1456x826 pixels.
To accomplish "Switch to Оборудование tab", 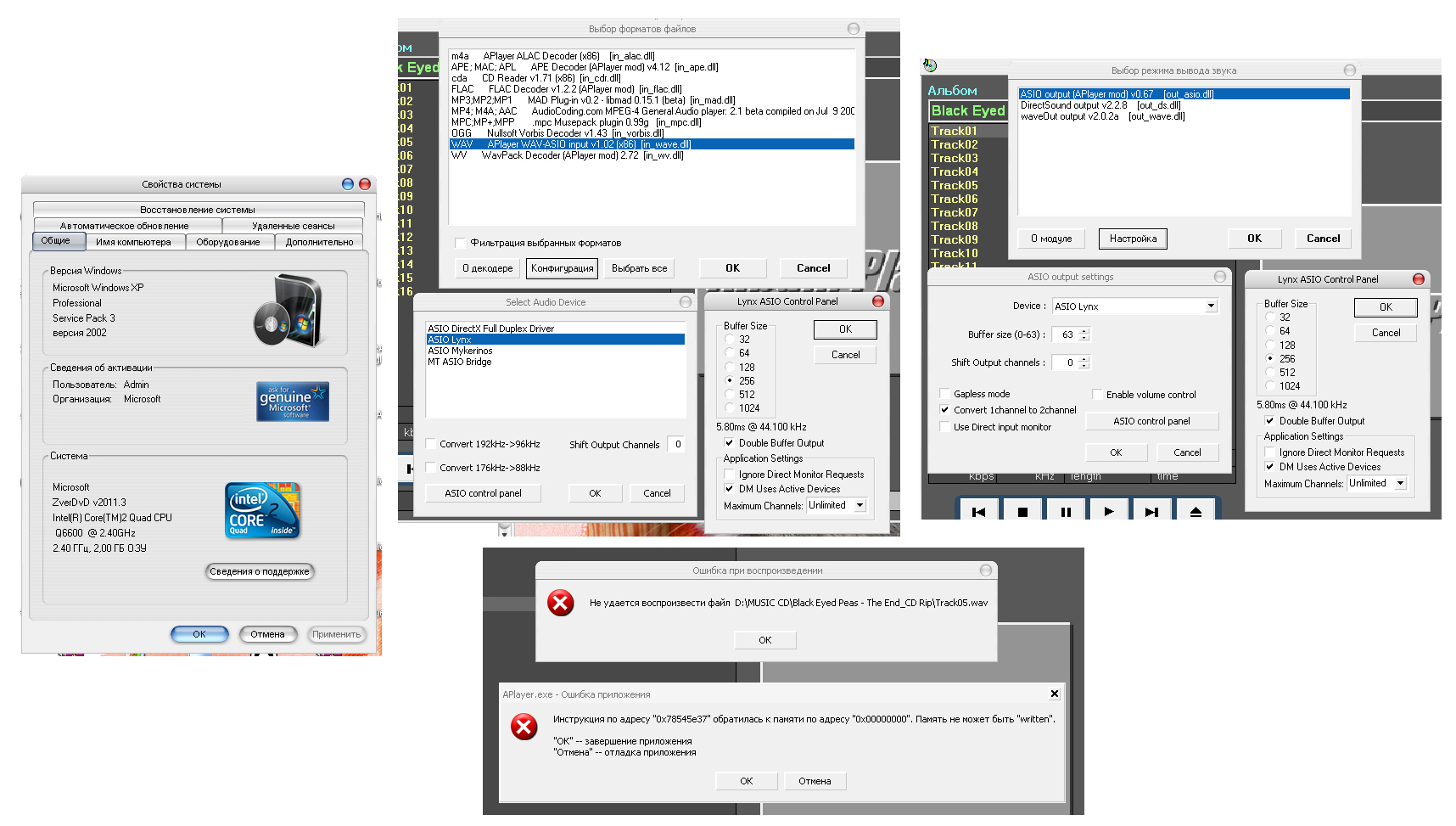I will 228,243.
